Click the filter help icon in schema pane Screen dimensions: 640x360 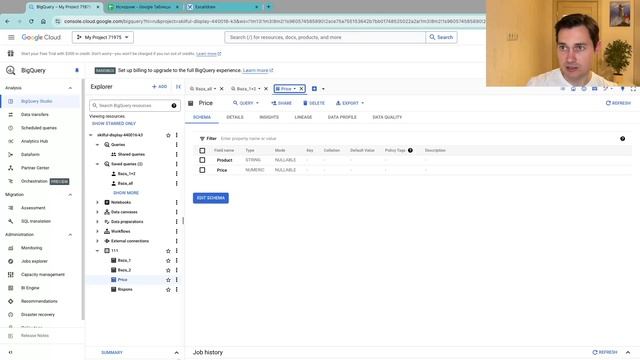click(622, 139)
